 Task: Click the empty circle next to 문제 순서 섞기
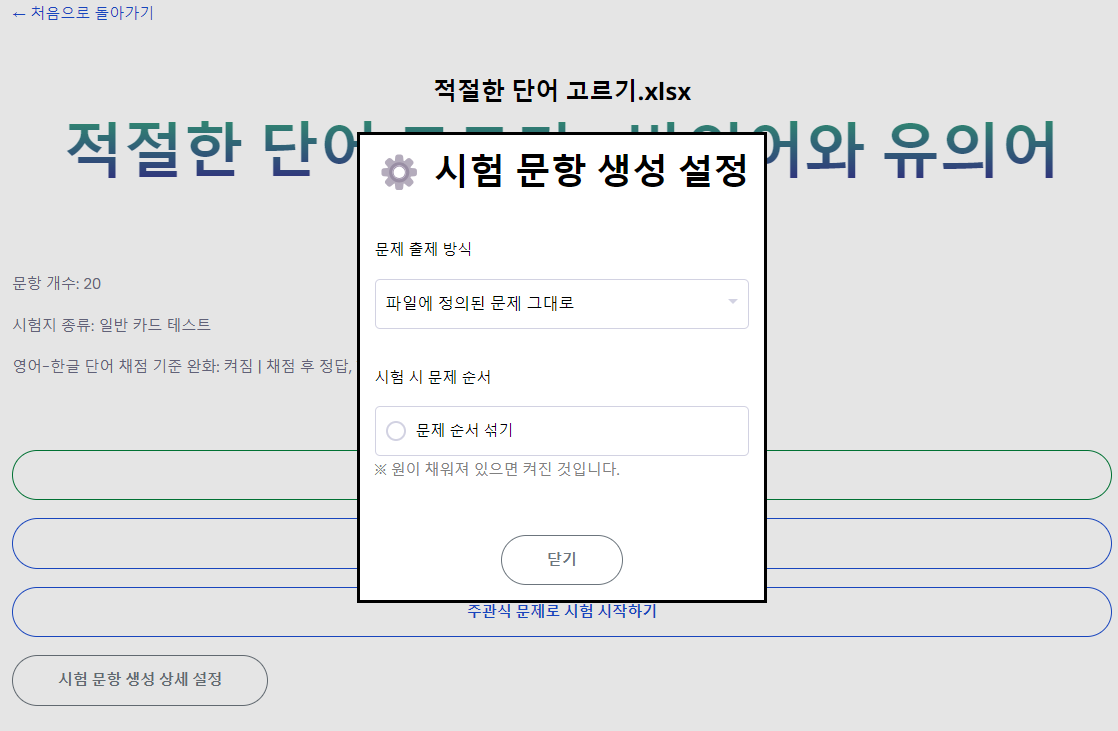(x=394, y=431)
